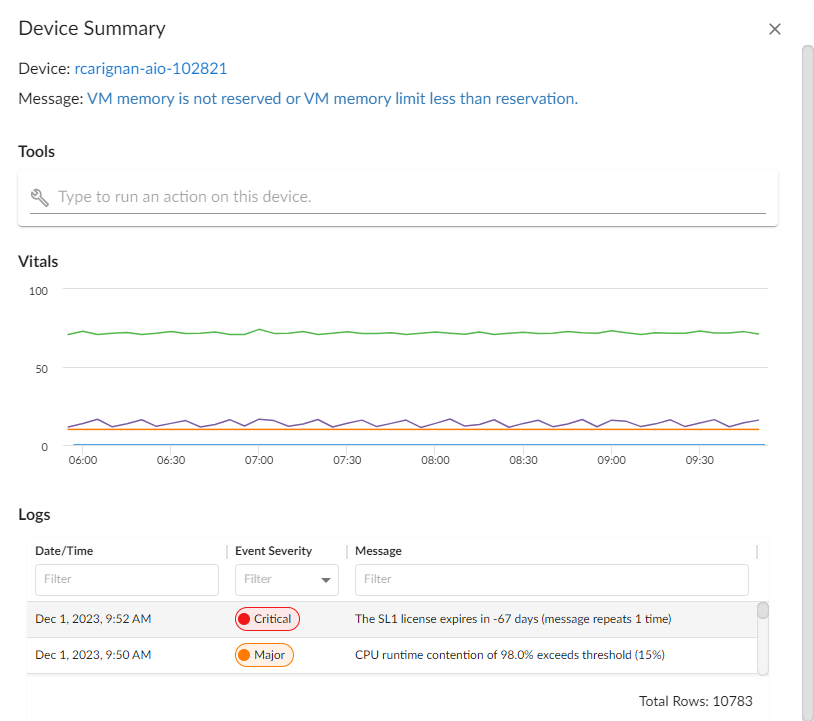Click the Date/Time filter field
The width and height of the screenshot is (814, 721).
pyautogui.click(x=126, y=579)
